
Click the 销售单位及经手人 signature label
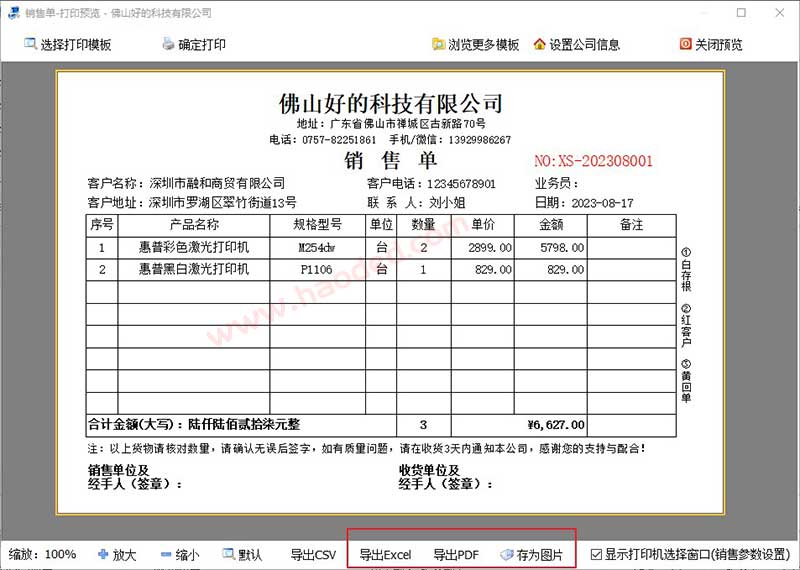pos(135,477)
